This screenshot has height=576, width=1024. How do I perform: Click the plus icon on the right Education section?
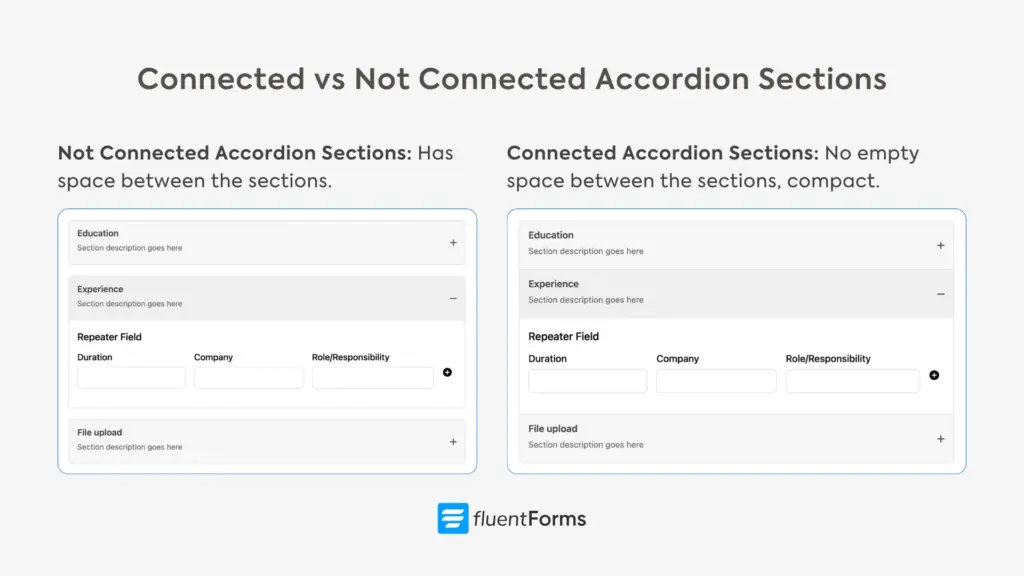point(941,244)
